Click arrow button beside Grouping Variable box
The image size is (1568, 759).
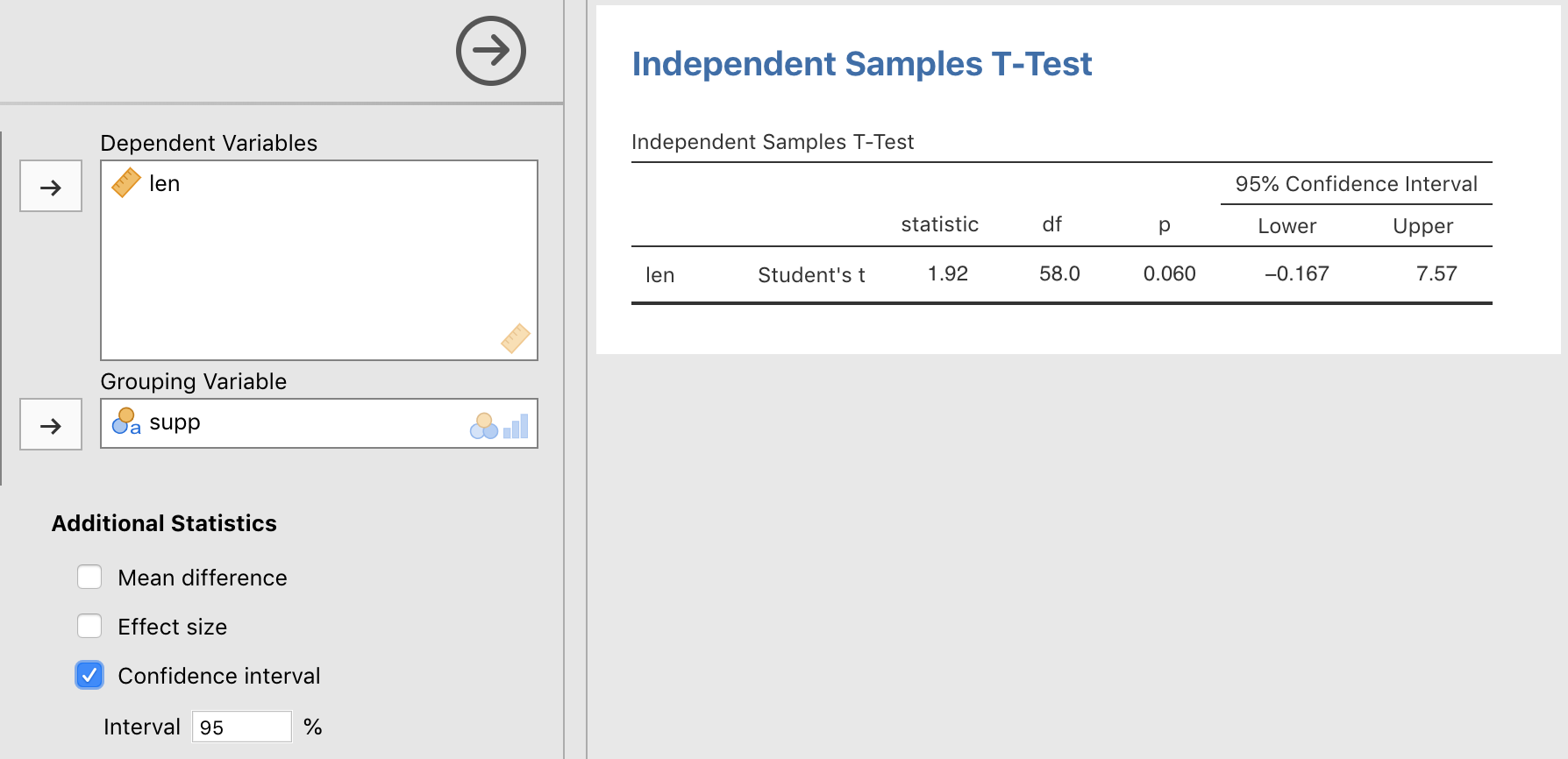coord(51,425)
